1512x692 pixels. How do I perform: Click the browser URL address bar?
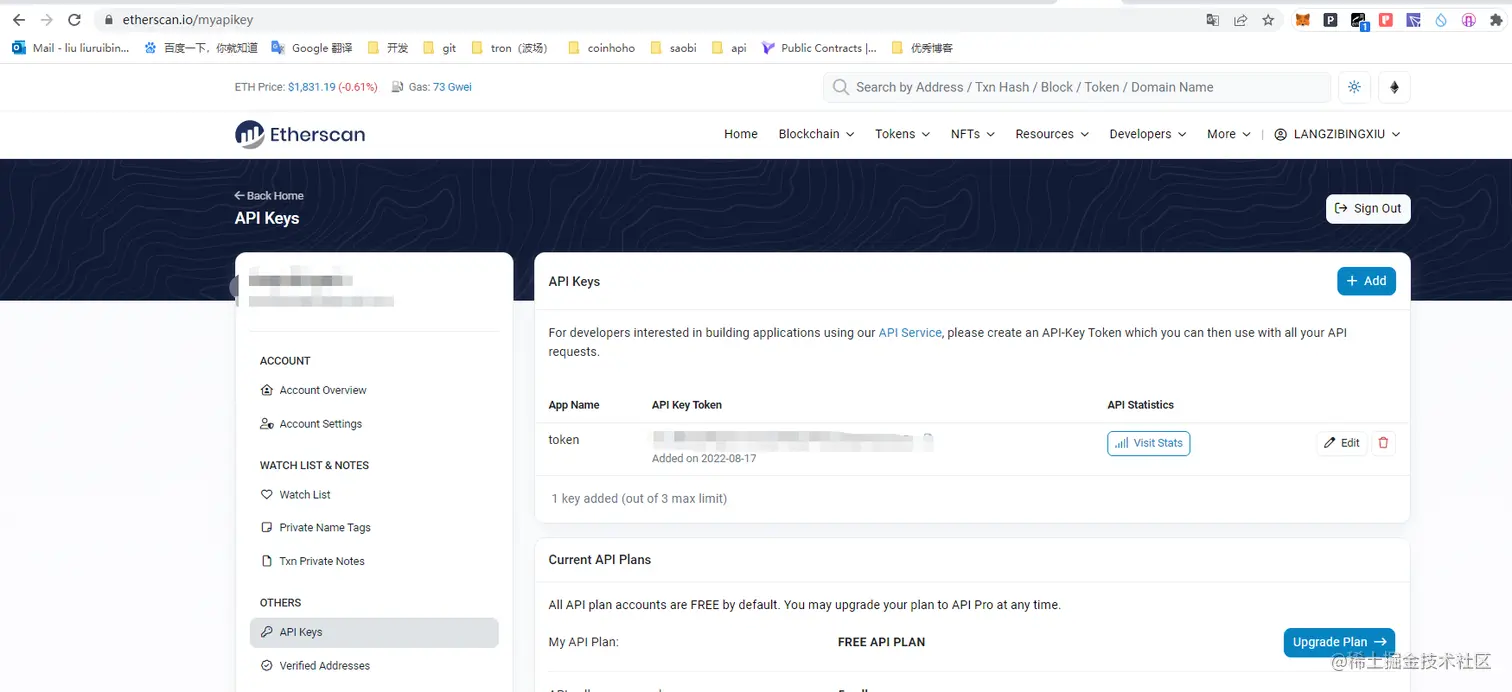pyautogui.click(x=640, y=19)
